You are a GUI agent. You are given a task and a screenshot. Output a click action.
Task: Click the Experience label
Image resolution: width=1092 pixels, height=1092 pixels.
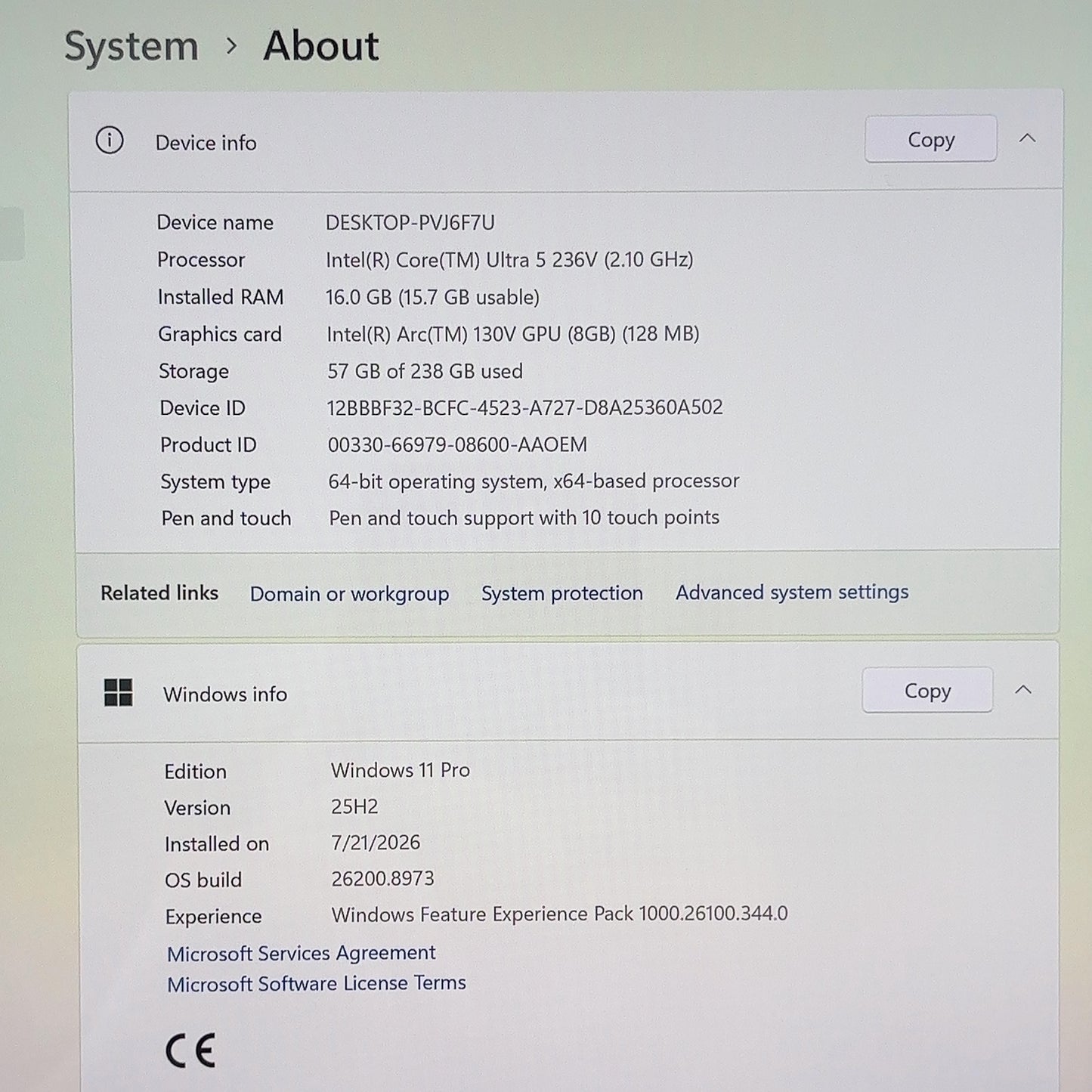(x=213, y=917)
